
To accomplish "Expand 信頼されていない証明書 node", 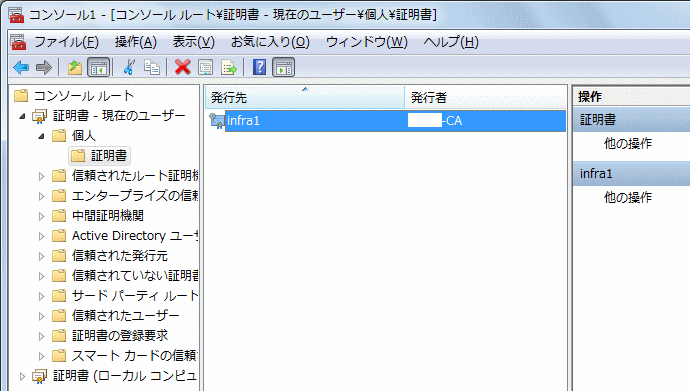I will 41,276.
